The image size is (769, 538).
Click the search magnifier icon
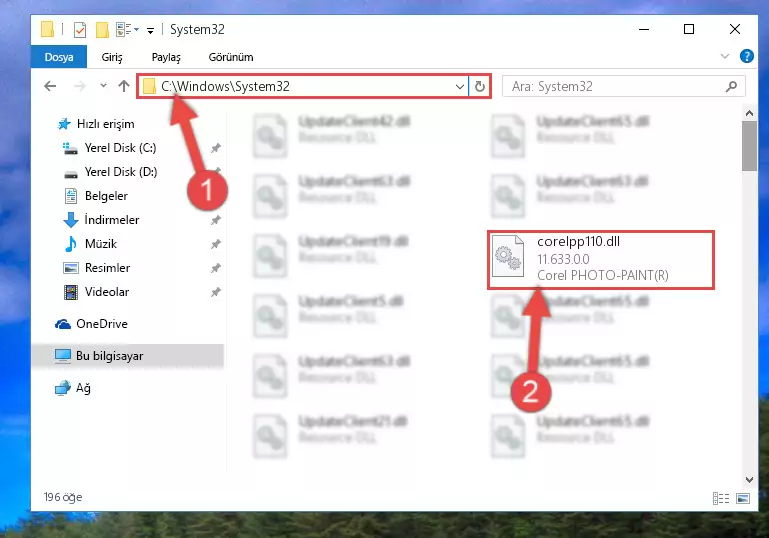[731, 87]
